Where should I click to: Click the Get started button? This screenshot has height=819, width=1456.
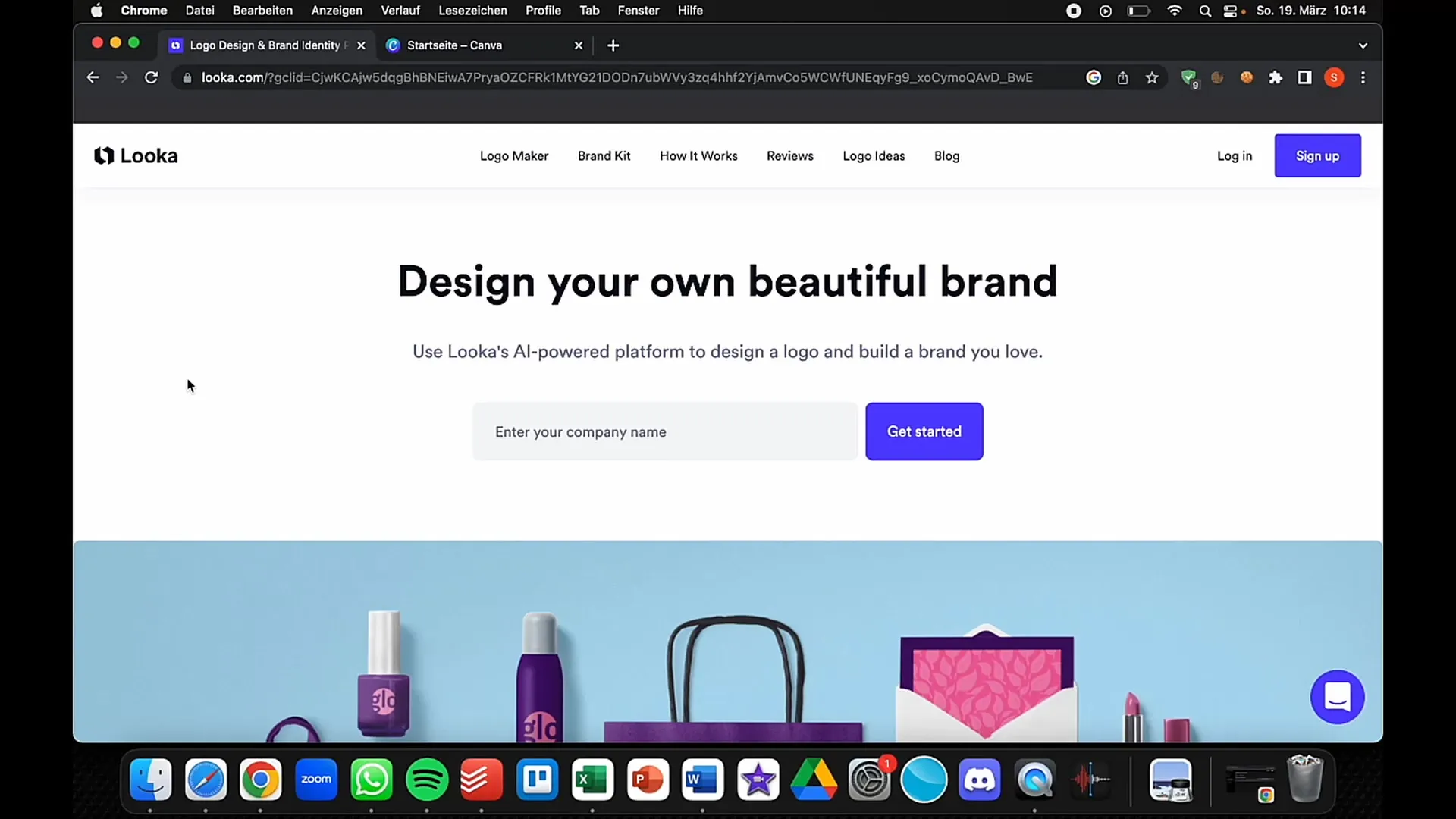(924, 431)
